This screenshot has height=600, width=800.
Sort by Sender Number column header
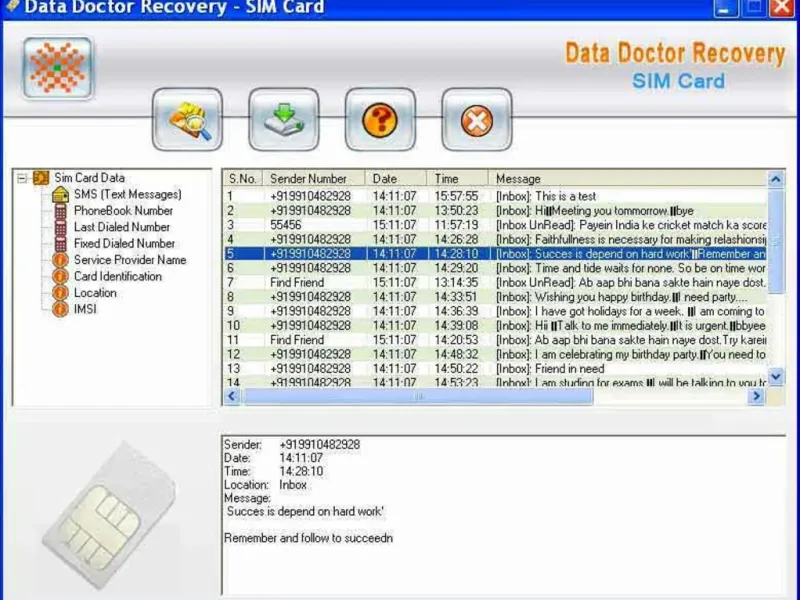(314, 179)
